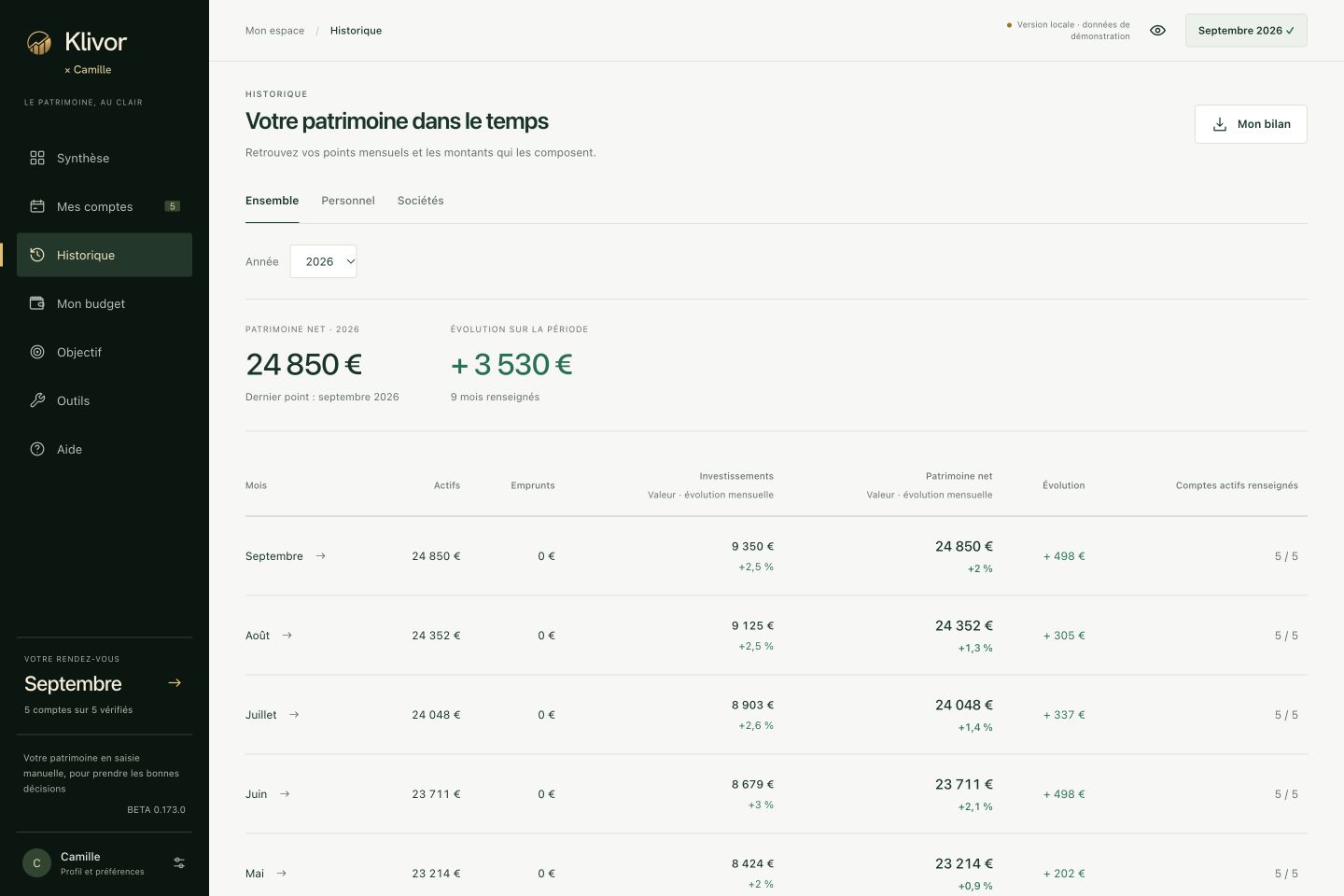Viewport: 1344px width, 896px height.
Task: Click the Mes comptes badge showing 5
Action: click(x=173, y=206)
